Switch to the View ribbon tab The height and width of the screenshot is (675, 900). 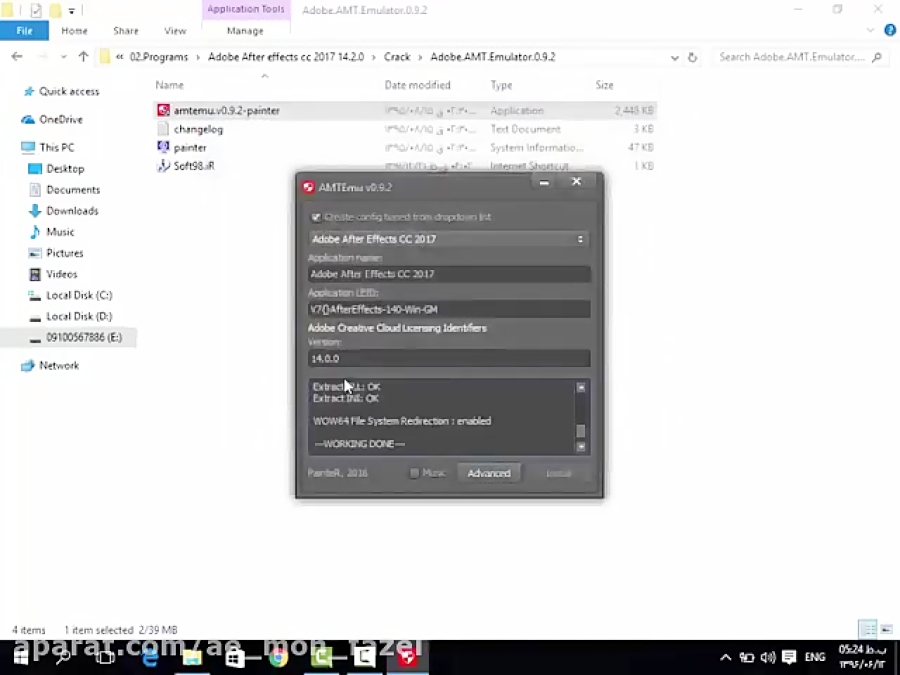(175, 30)
